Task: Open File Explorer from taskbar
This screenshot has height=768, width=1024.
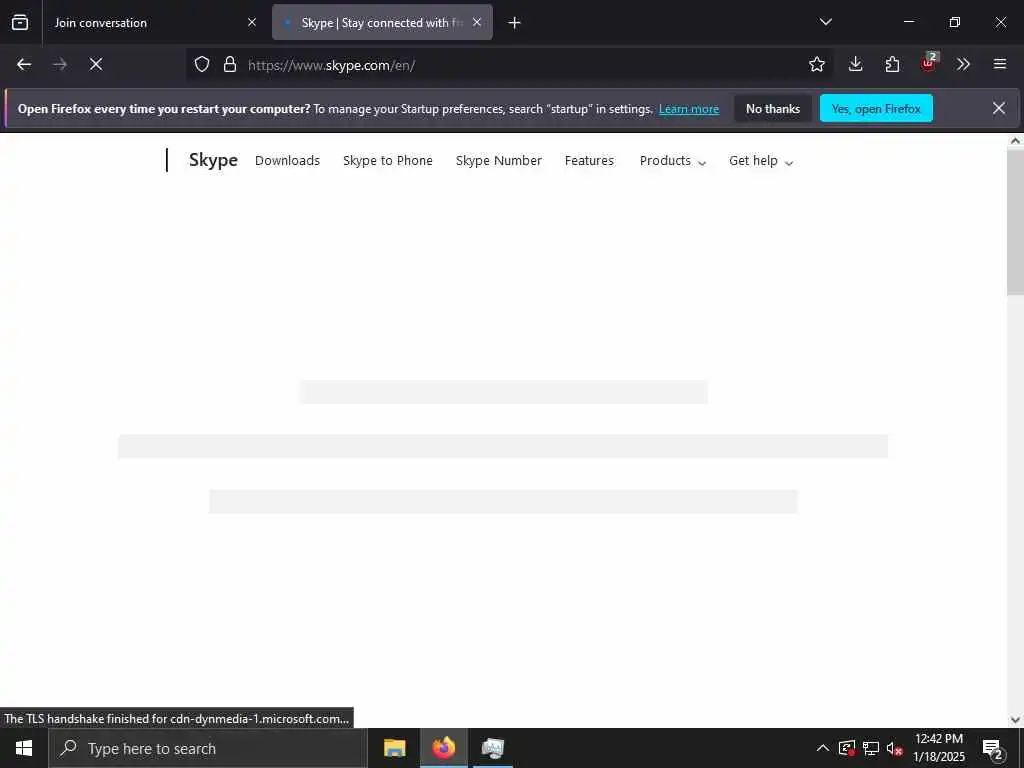Action: 394,748
